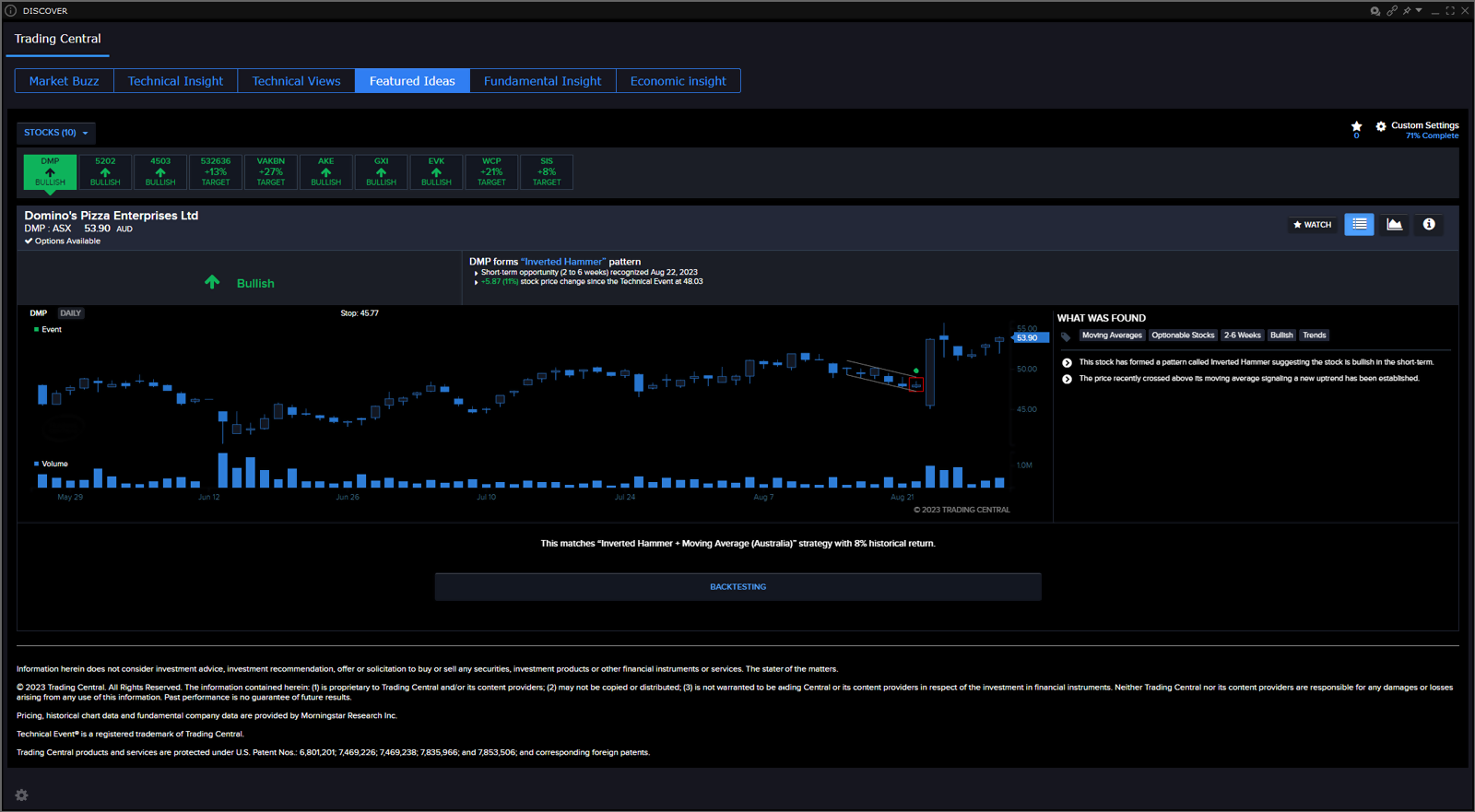Expand the short-term opportunity bullet

pyautogui.click(x=476, y=273)
